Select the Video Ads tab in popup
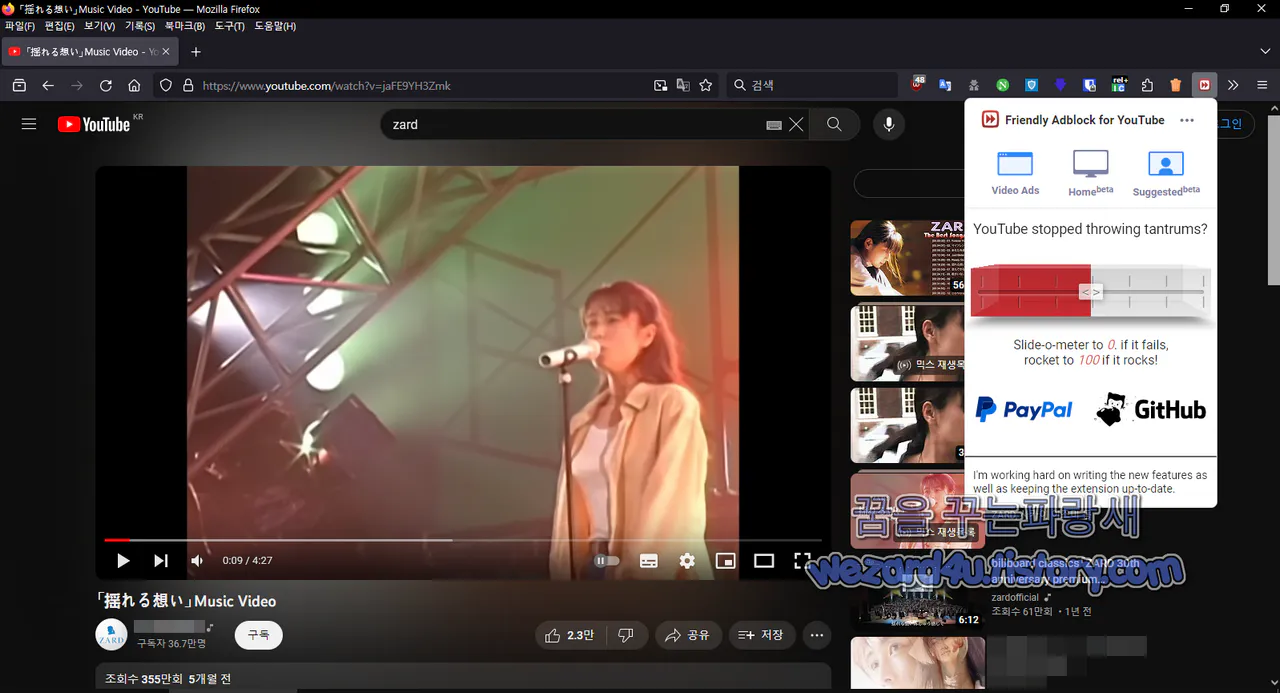The width and height of the screenshot is (1280, 693). tap(1015, 172)
